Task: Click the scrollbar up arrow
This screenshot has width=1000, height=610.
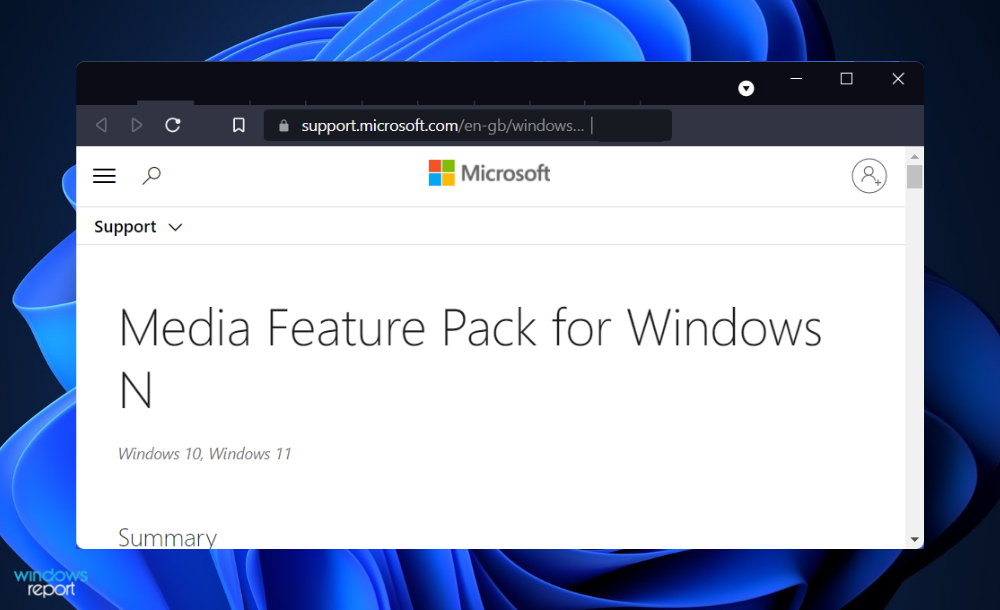Action: [915, 156]
